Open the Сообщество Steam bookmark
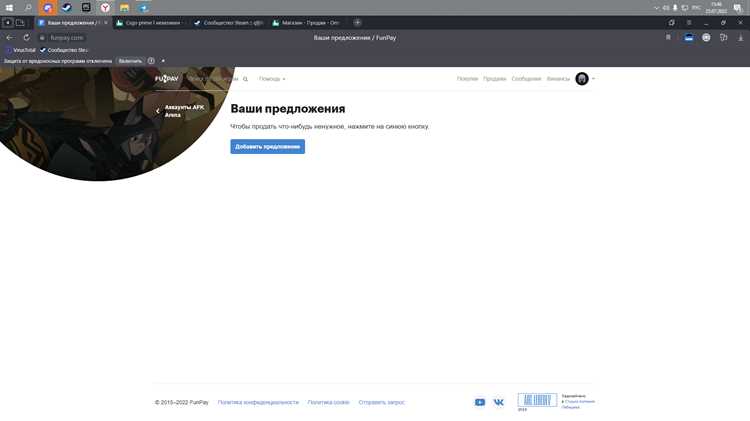This screenshot has width=750, height=421. (x=64, y=50)
